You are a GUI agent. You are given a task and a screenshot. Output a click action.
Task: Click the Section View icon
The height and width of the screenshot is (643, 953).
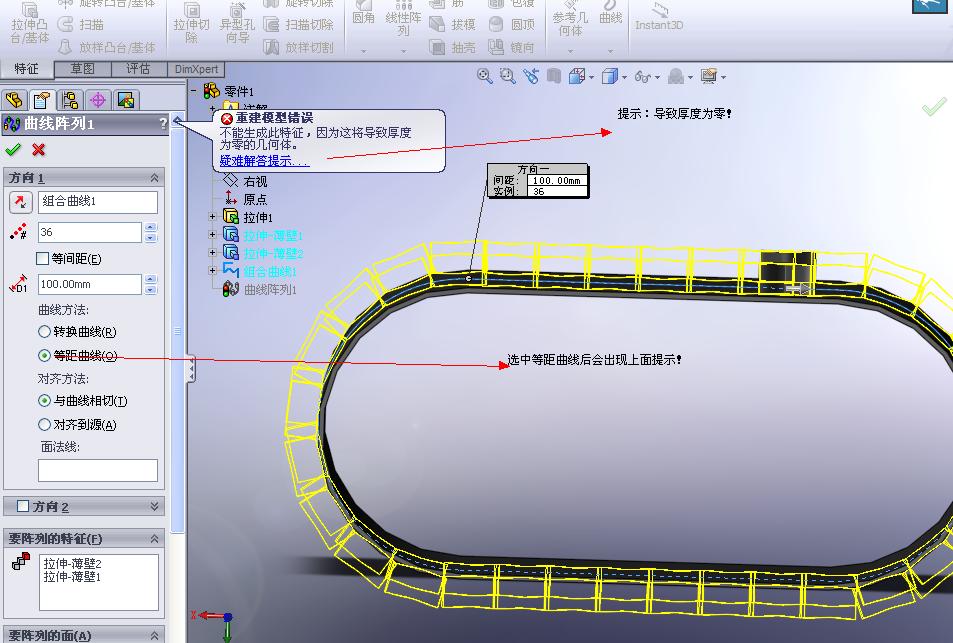pyautogui.click(x=553, y=76)
